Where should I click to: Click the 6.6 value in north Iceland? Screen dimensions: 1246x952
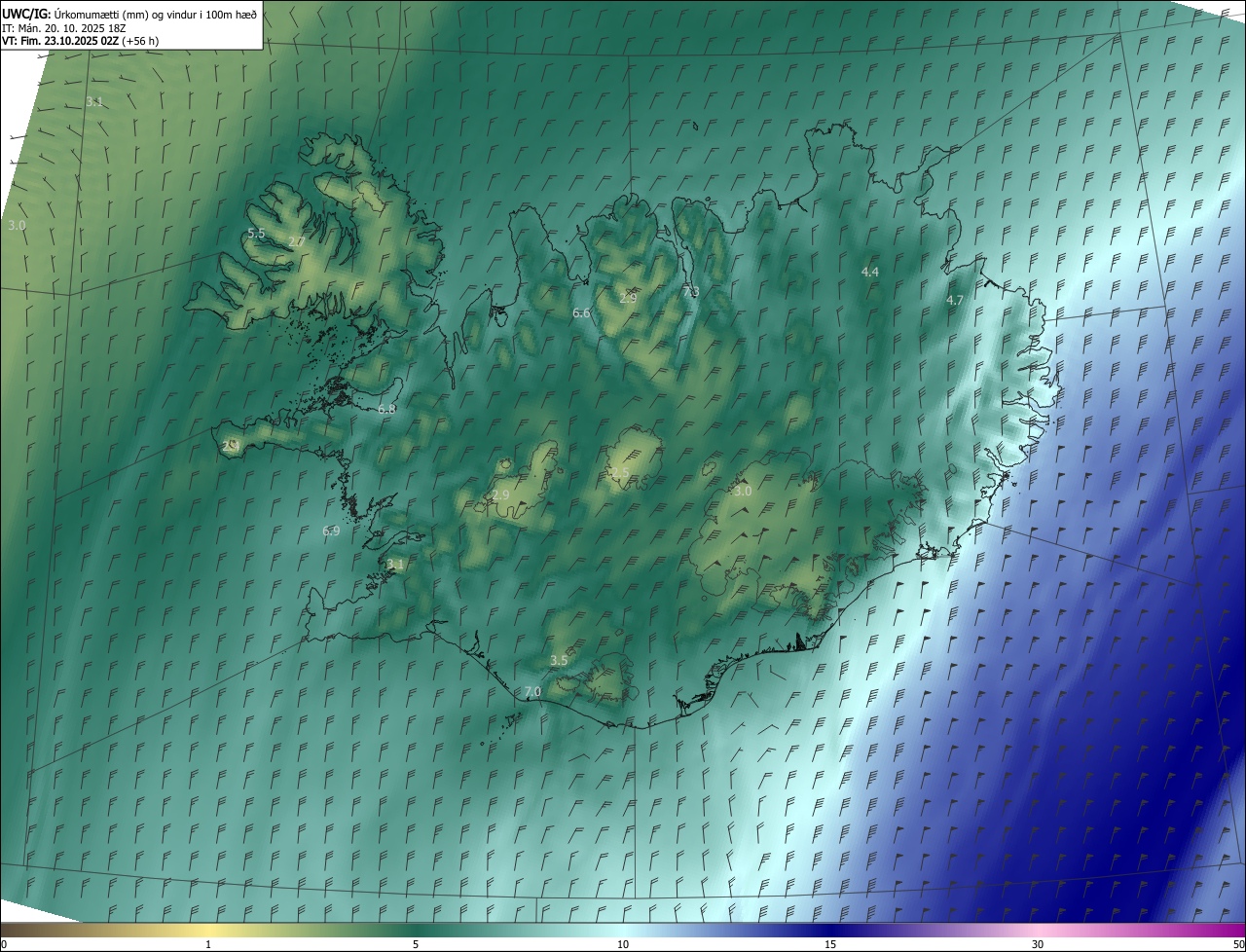click(581, 312)
